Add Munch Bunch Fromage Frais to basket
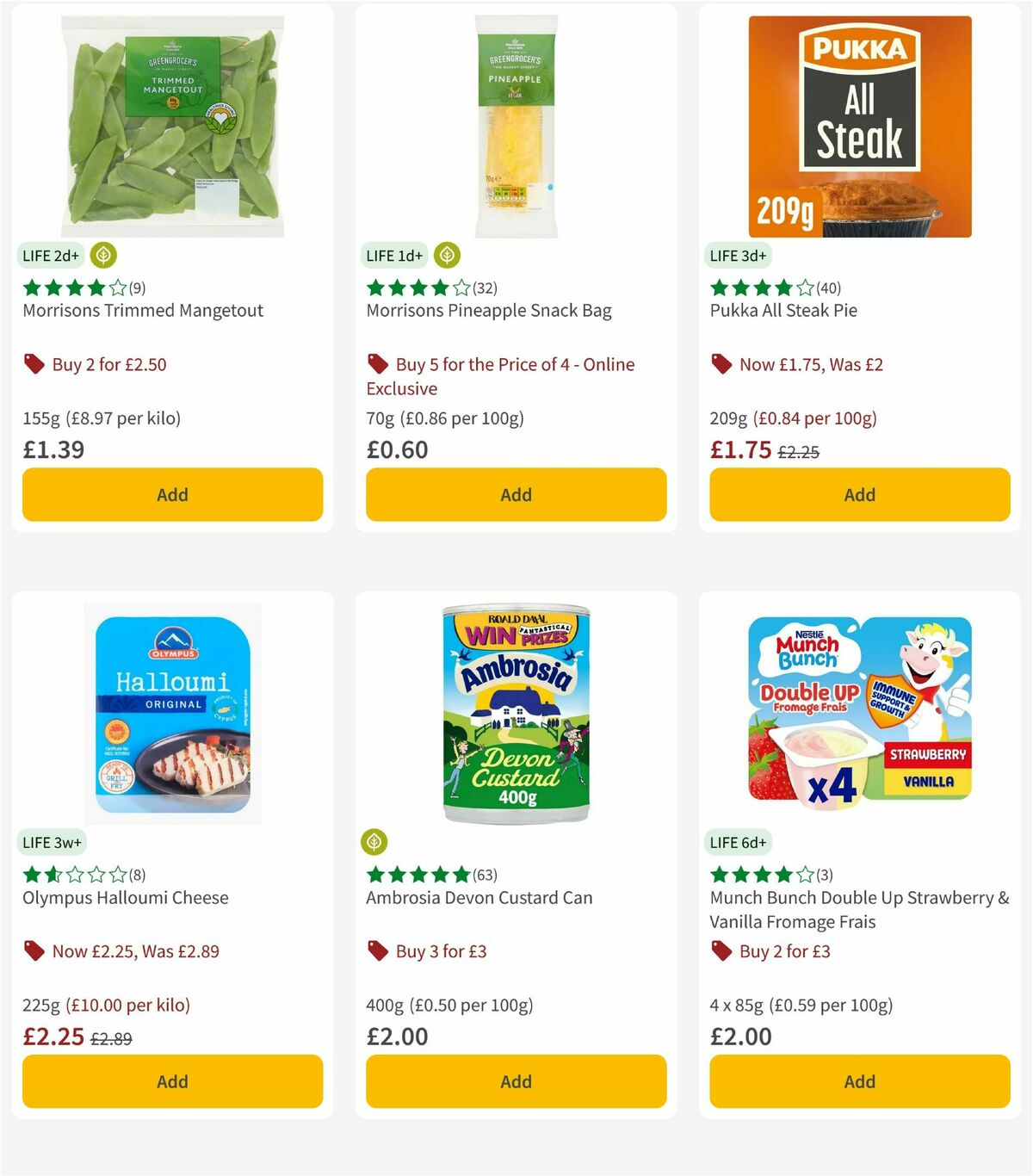The image size is (1033, 1176). click(858, 1081)
